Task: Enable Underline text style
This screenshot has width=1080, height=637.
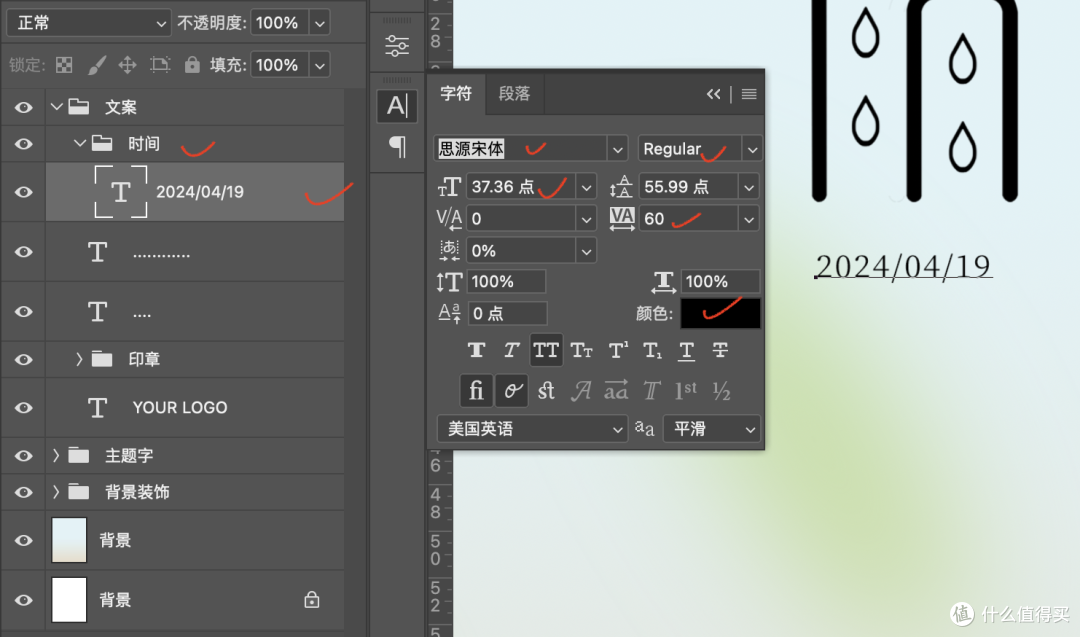Action: tap(686, 350)
